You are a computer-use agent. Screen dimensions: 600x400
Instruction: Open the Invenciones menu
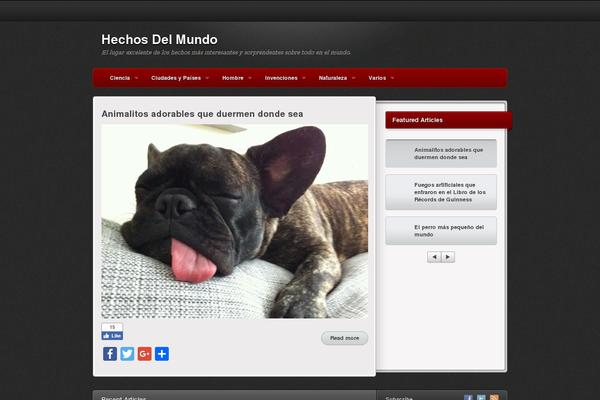point(281,78)
